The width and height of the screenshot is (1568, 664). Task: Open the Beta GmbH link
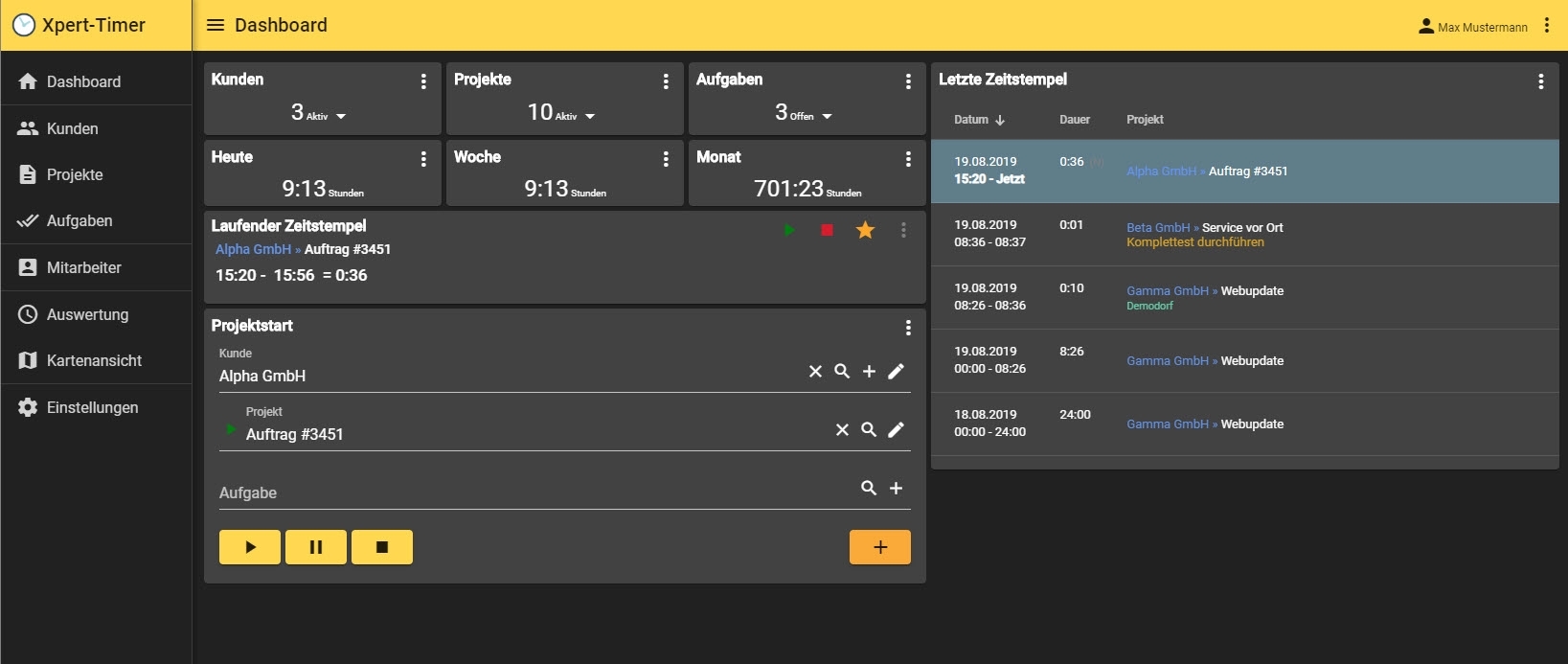[1158, 228]
